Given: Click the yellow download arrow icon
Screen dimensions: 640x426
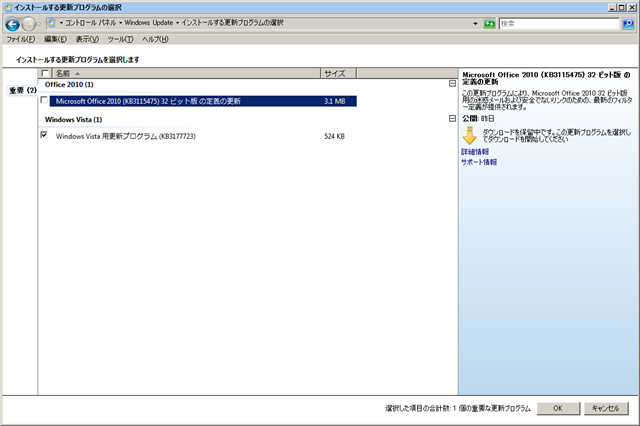Looking at the screenshot, I should [469, 135].
